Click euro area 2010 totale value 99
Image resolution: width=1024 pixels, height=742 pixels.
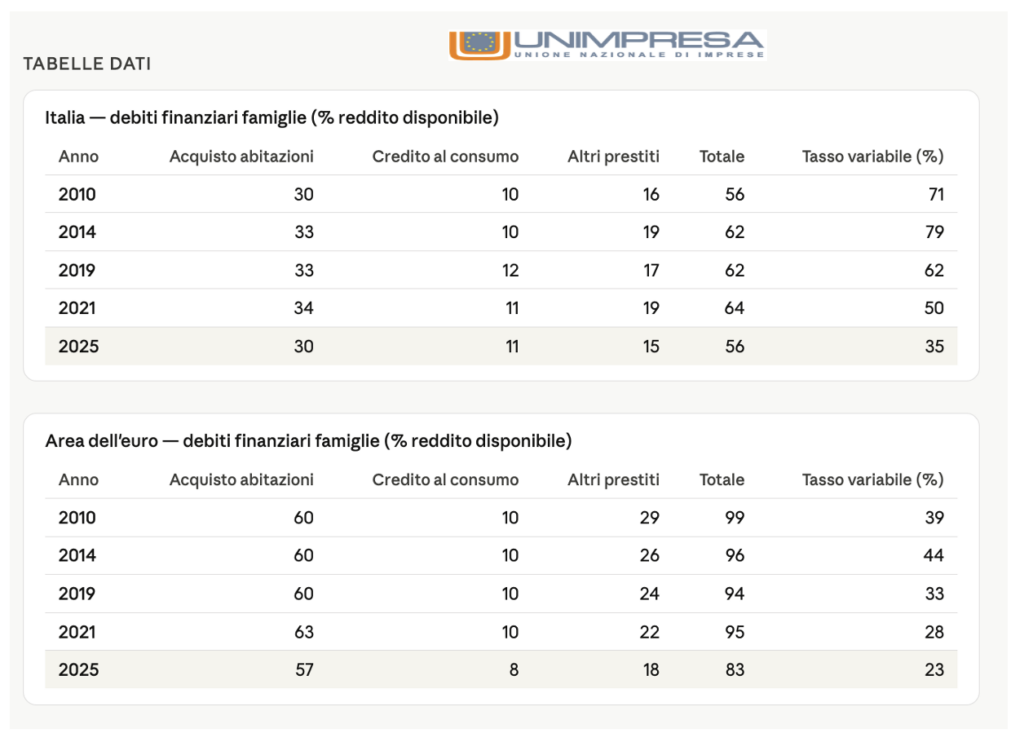734,518
